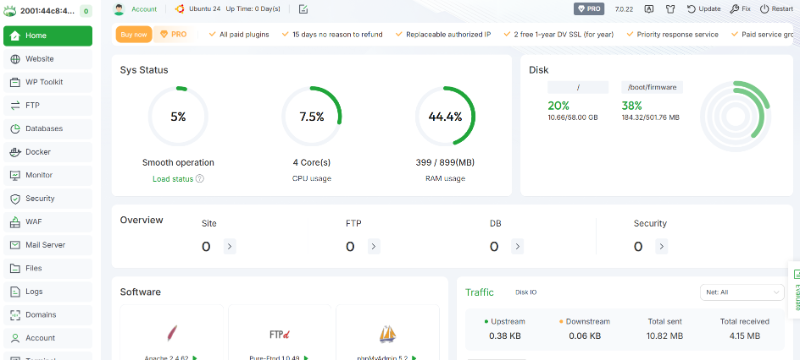
Task: Expand the DB count arrow in Overview
Action: tap(517, 247)
